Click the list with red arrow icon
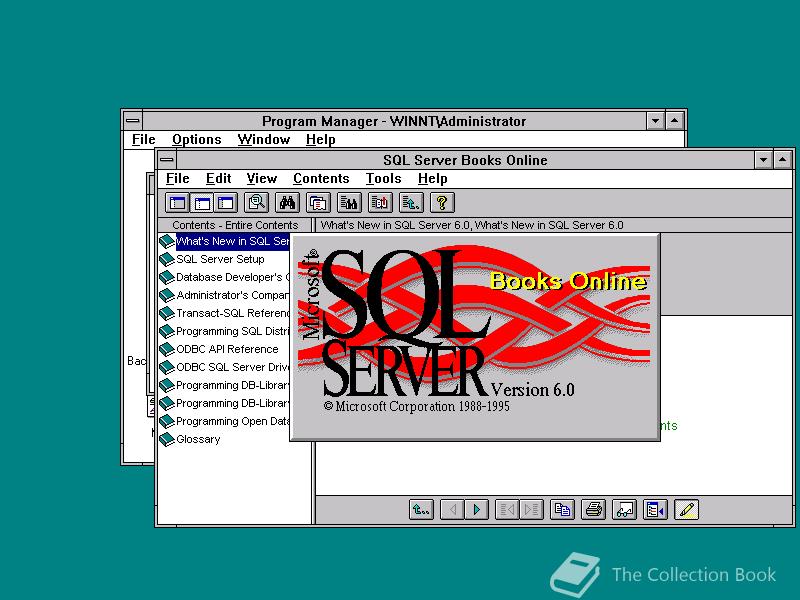800x600 pixels. (x=380, y=203)
